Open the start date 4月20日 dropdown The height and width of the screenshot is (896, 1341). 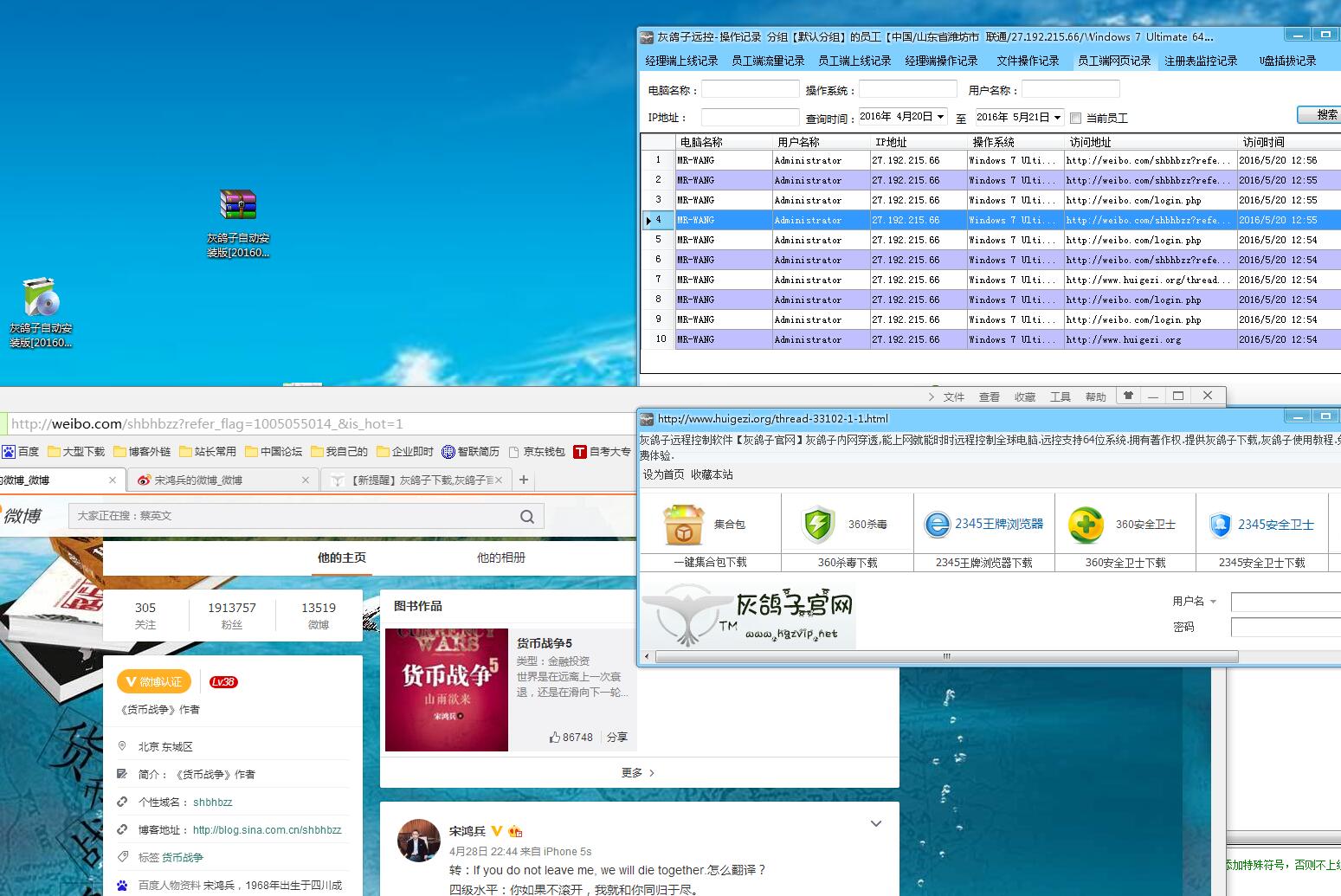coord(940,117)
